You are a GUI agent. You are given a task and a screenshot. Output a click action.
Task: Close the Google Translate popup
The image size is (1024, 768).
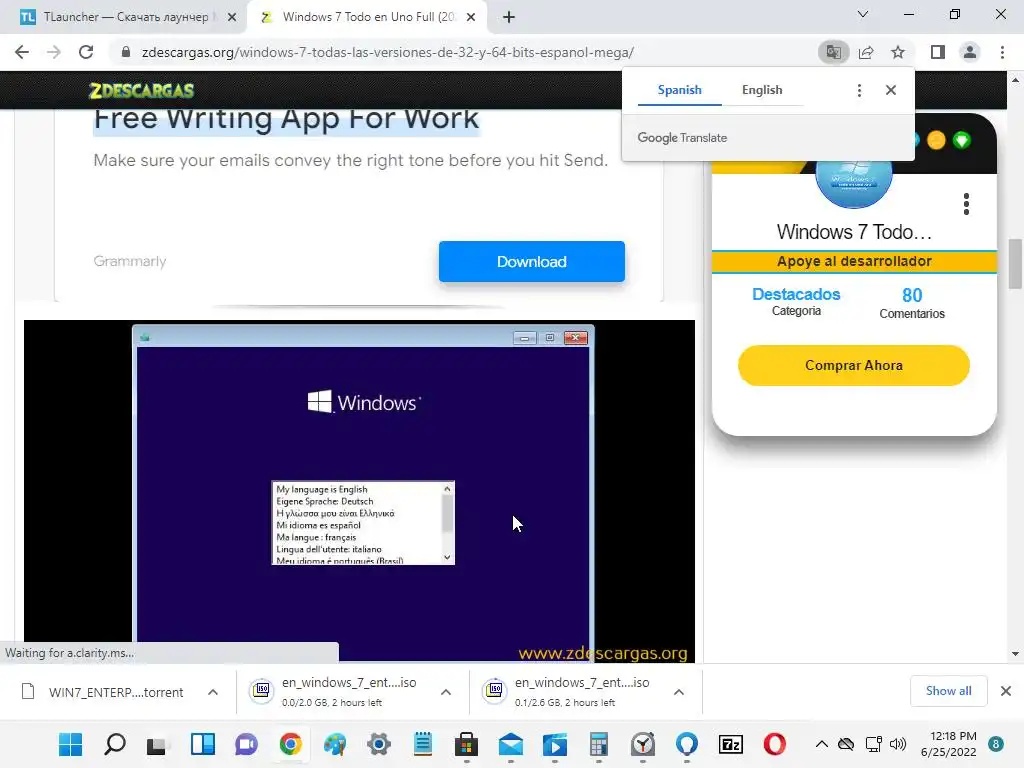click(891, 90)
